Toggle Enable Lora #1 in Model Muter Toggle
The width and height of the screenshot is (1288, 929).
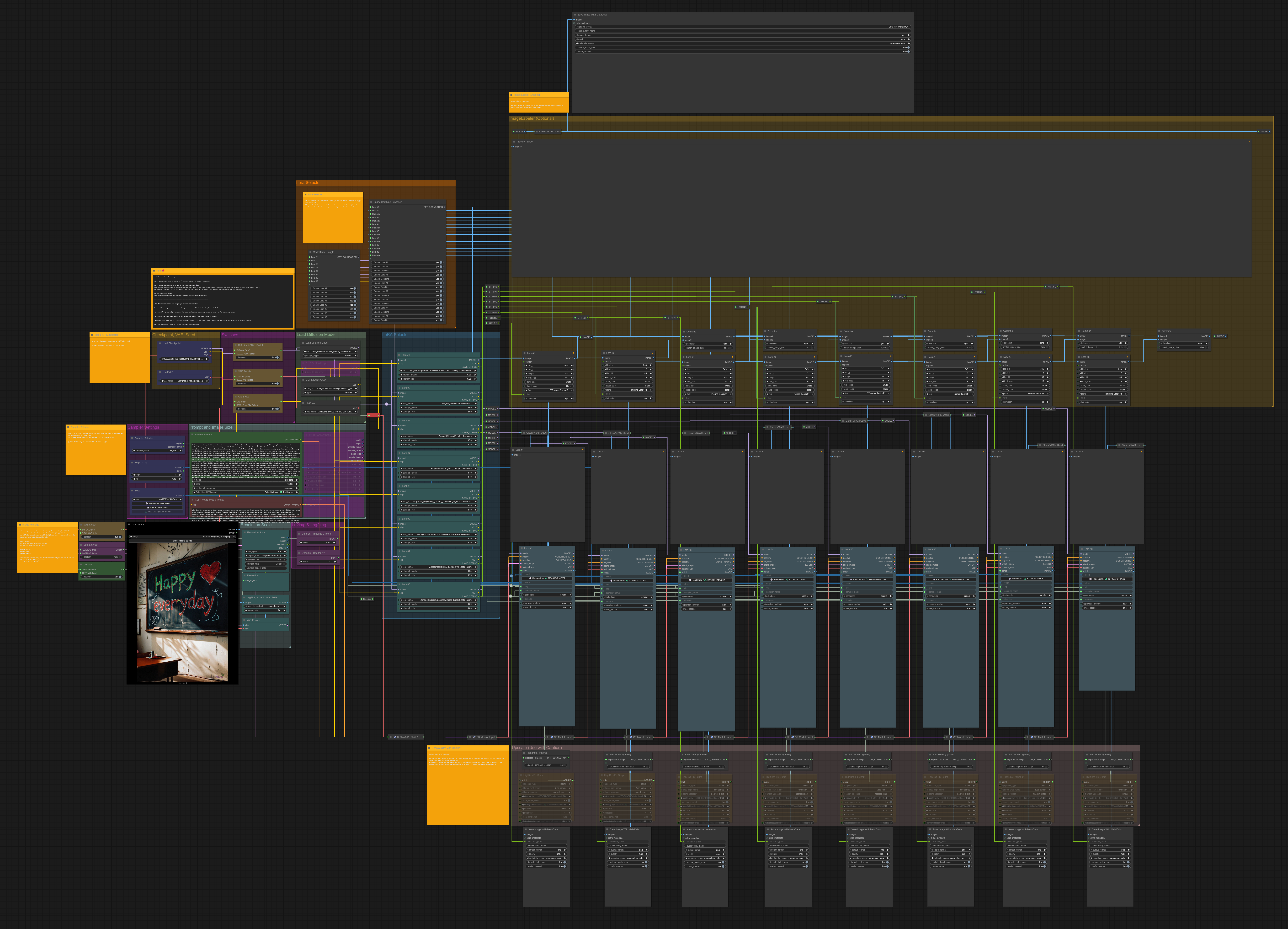(334, 288)
